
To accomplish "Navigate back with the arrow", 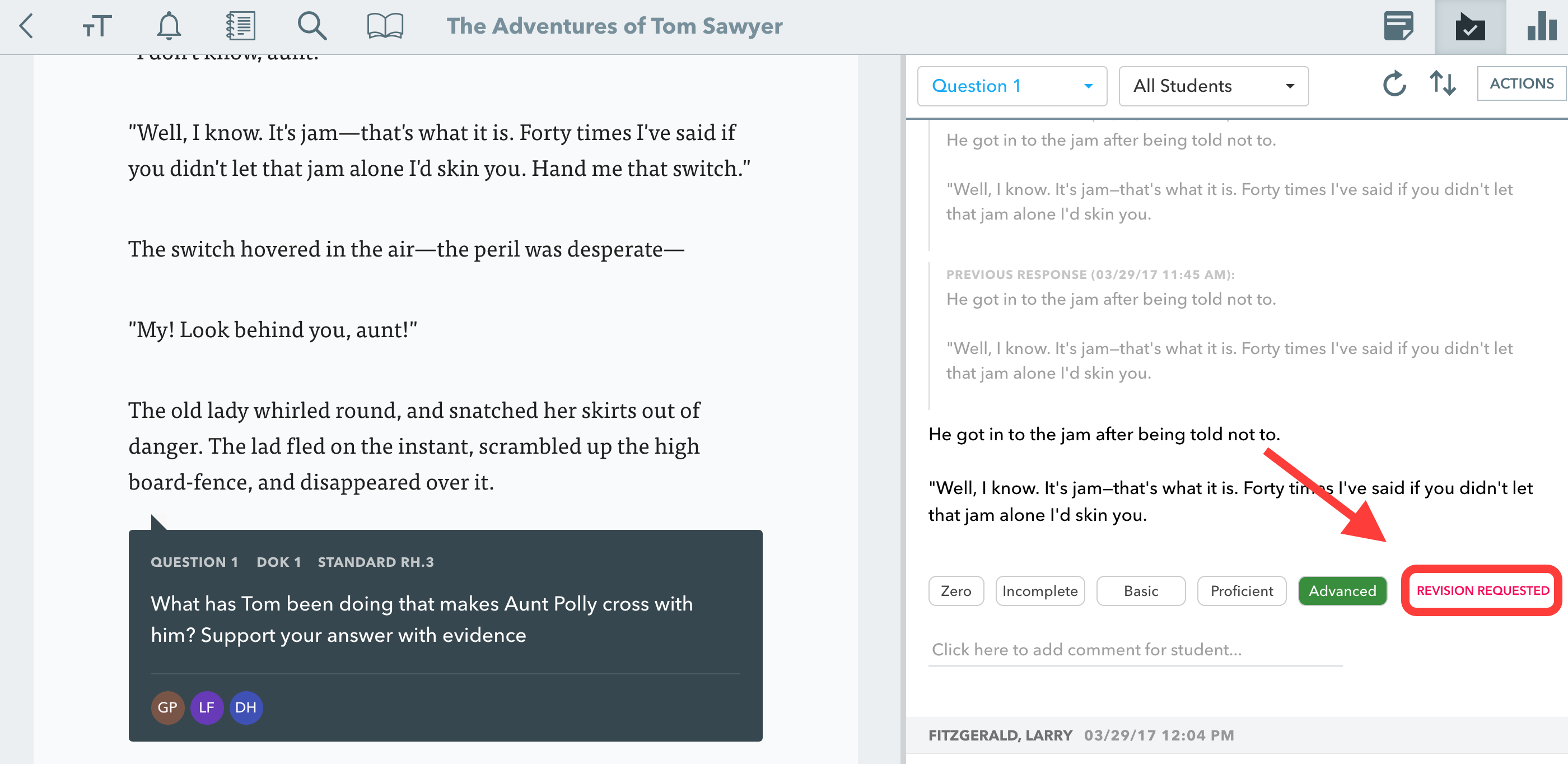I will [x=26, y=26].
